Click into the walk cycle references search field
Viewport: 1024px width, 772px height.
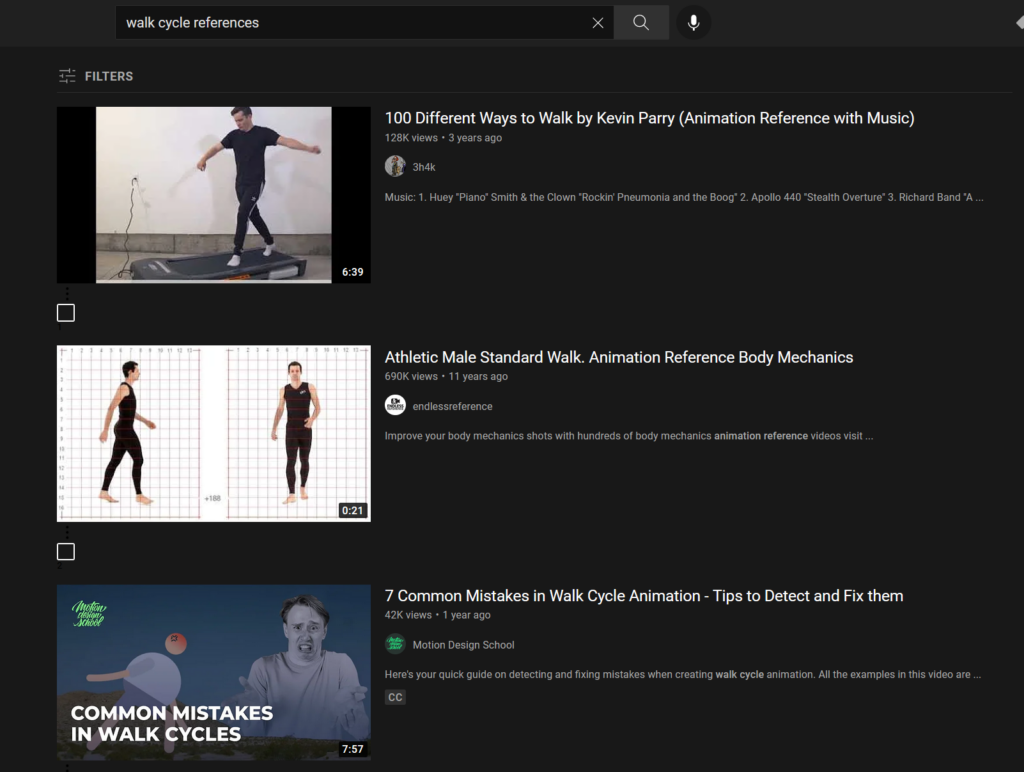[x=350, y=23]
